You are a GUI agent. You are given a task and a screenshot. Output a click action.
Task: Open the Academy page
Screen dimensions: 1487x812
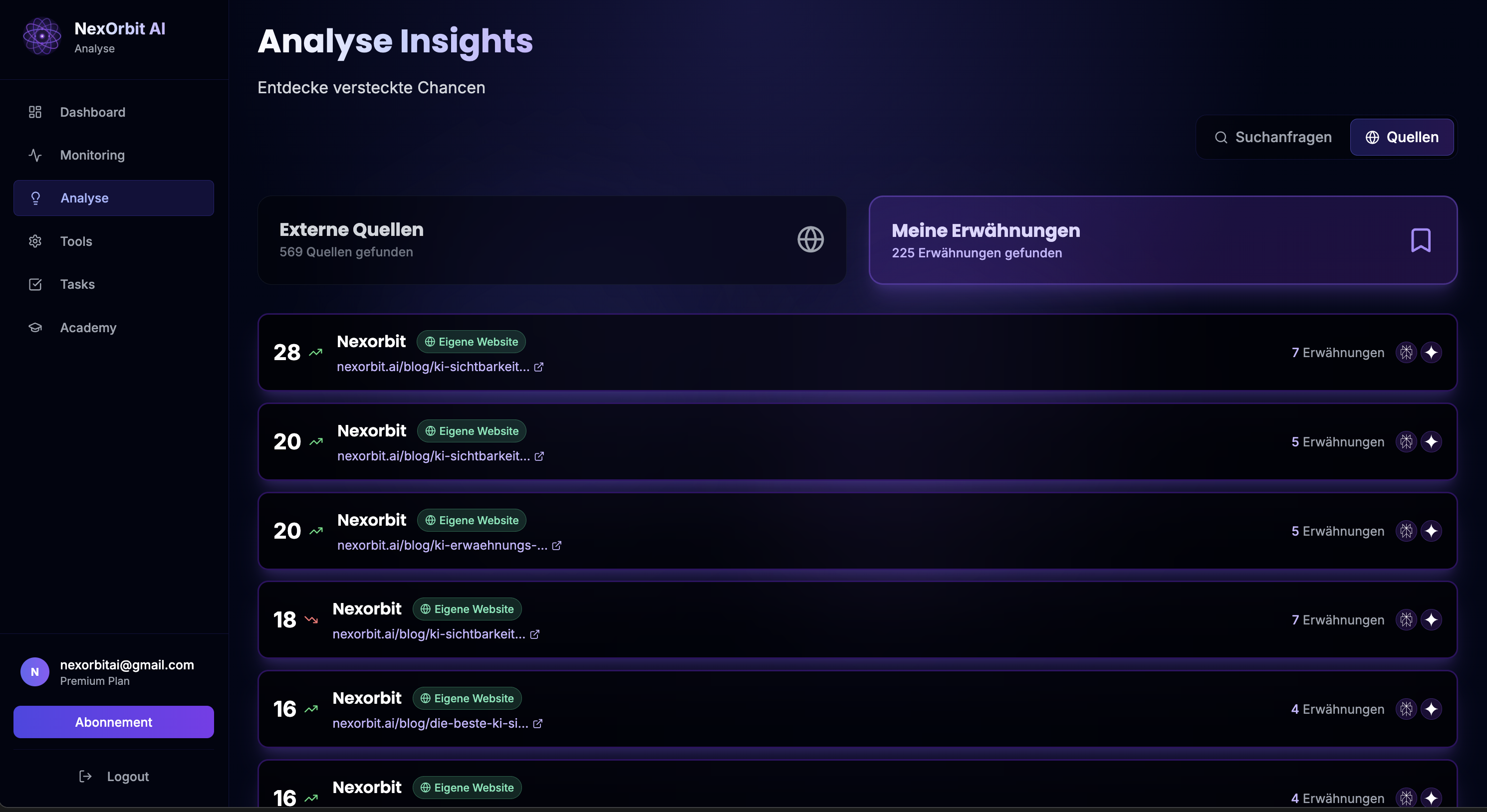point(88,328)
